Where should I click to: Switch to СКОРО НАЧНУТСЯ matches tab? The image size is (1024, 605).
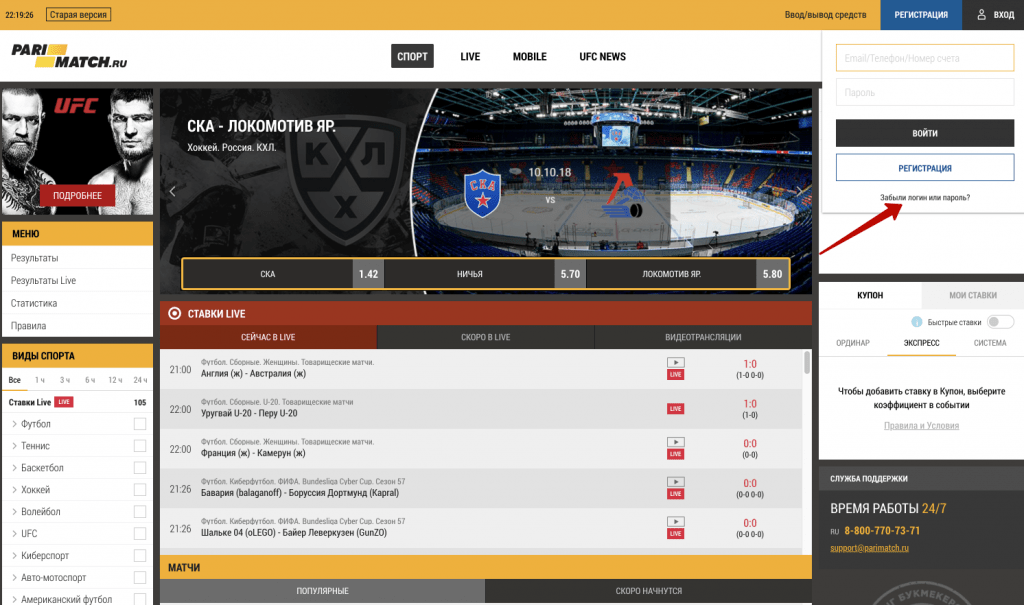coord(648,591)
